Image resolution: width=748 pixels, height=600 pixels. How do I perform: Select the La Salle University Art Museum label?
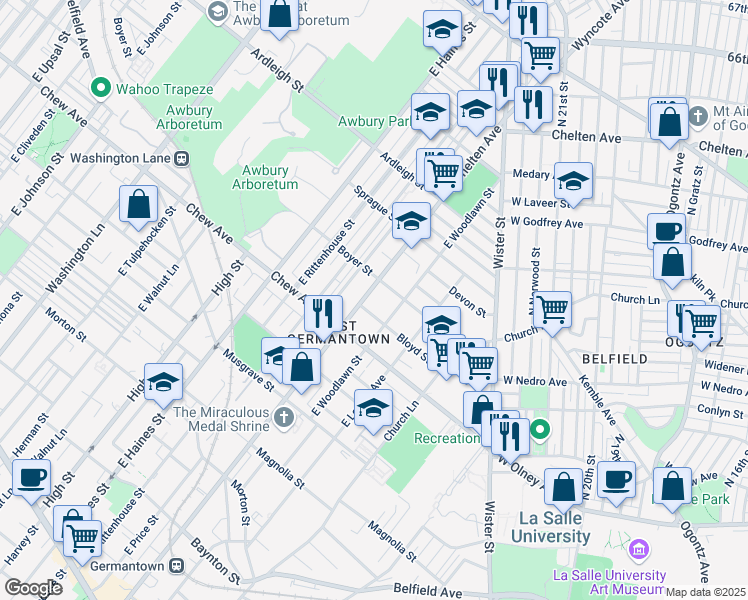609,582
